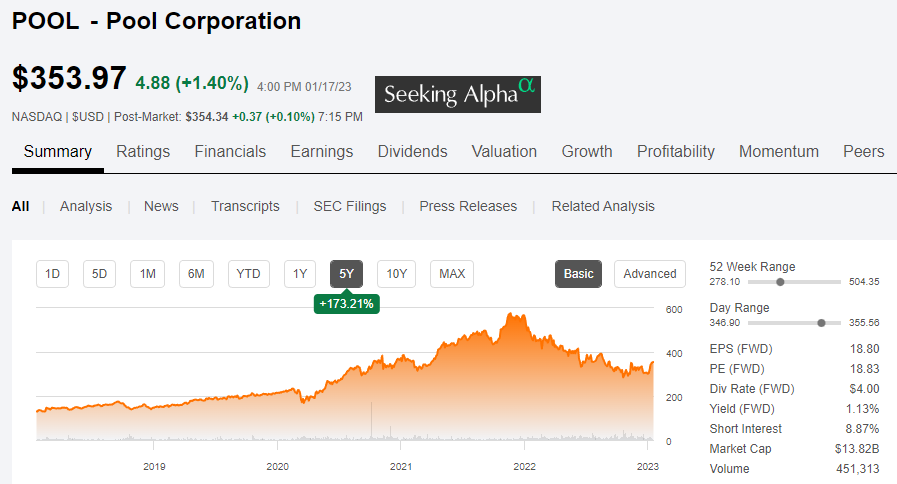Select the 5D chart range

[x=100, y=274]
